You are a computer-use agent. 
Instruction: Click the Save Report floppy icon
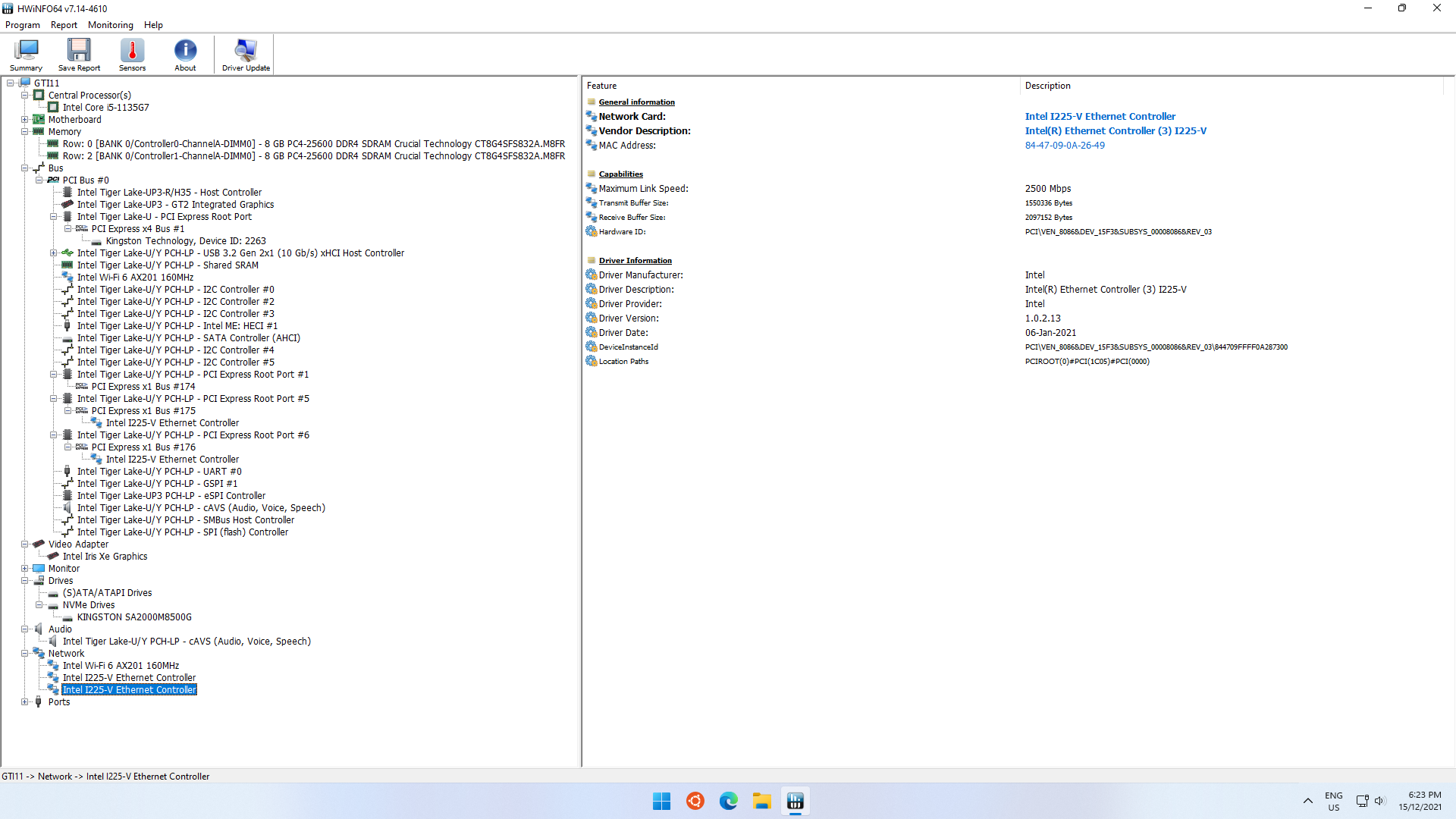(x=79, y=55)
